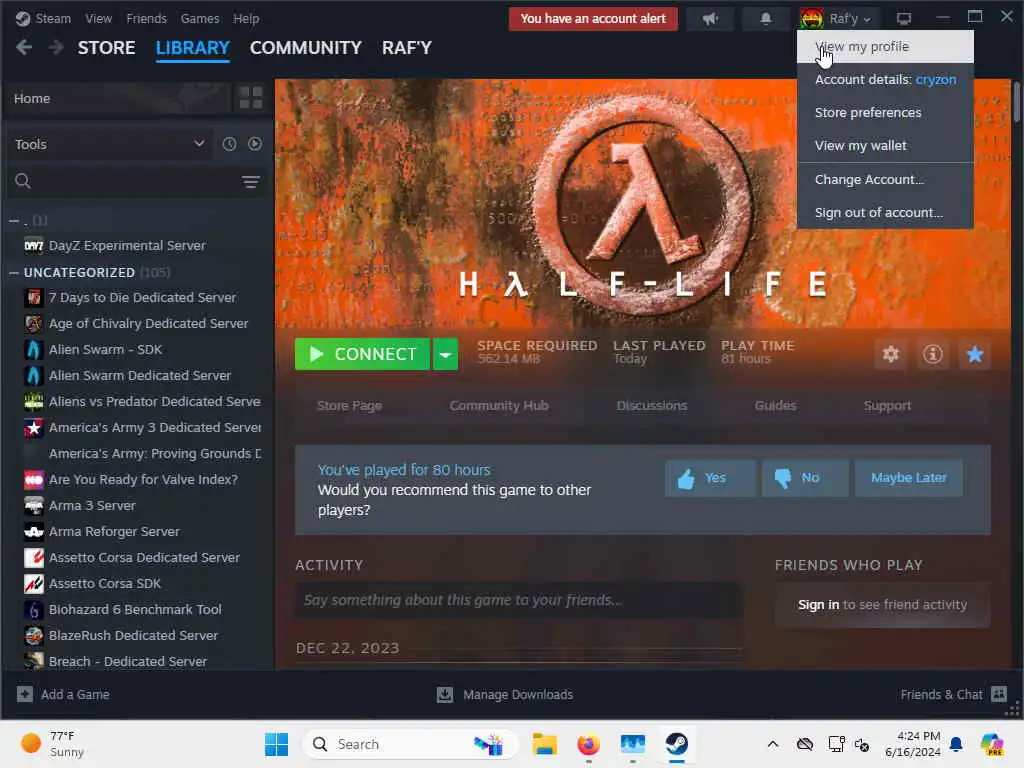Open the Tools library filter dropdown
Viewport: 1024px width, 768px height.
(109, 144)
